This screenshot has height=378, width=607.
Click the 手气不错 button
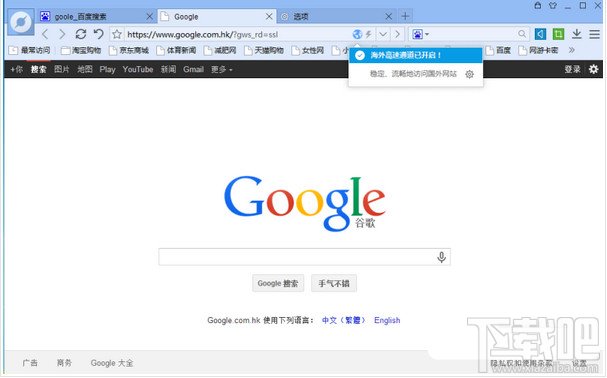(334, 284)
